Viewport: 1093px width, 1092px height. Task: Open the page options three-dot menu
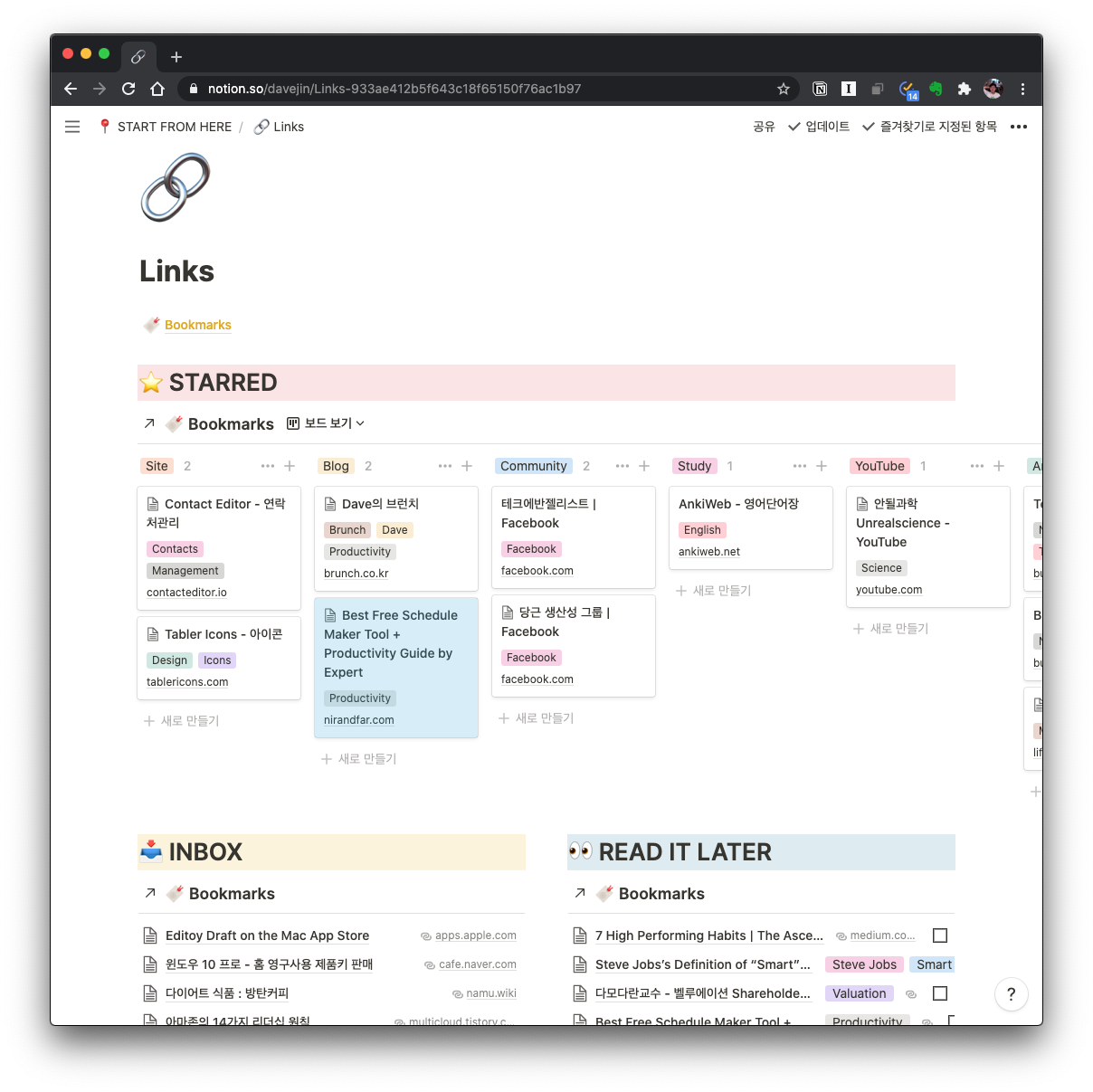1019,127
